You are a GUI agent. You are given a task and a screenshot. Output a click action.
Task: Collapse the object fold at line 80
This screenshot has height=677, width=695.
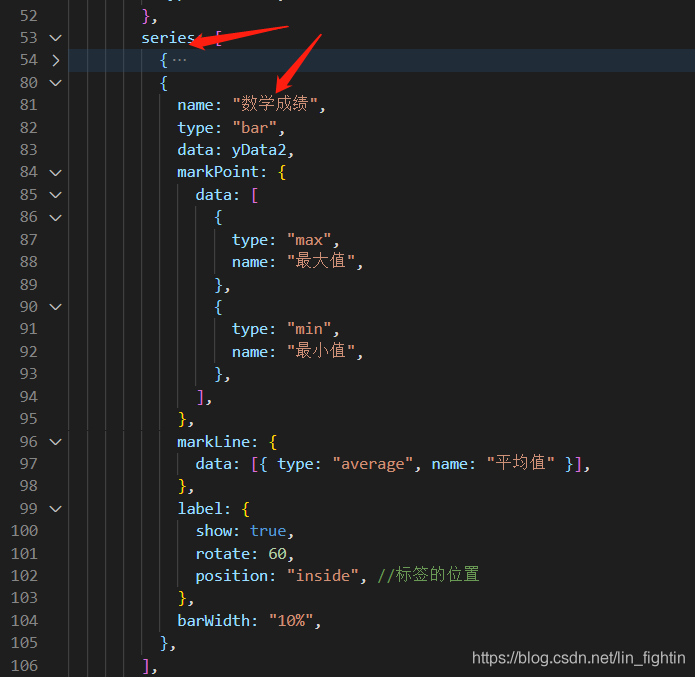coord(55,83)
